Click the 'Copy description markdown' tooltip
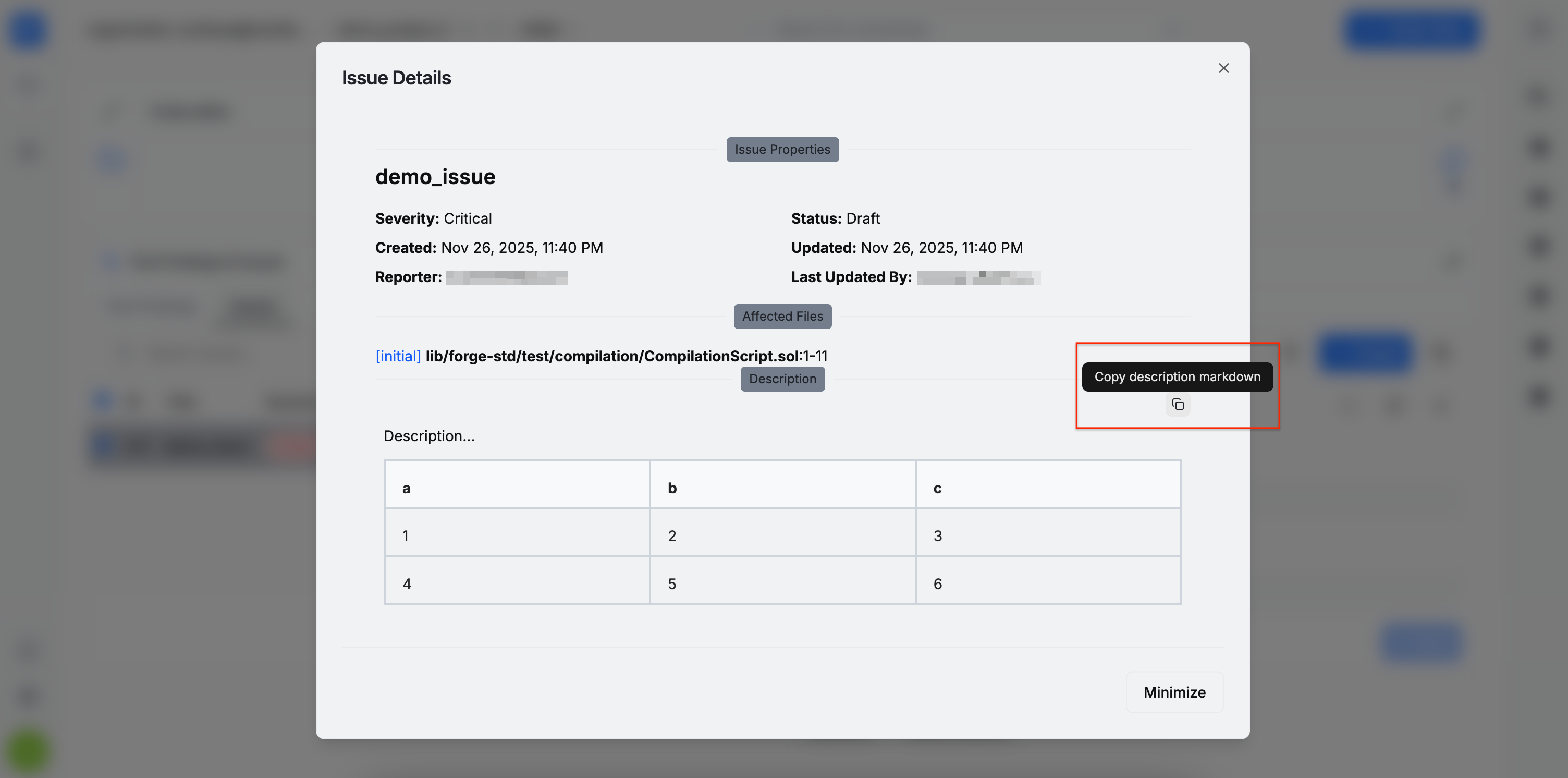Image resolution: width=1568 pixels, height=778 pixels. (x=1177, y=377)
